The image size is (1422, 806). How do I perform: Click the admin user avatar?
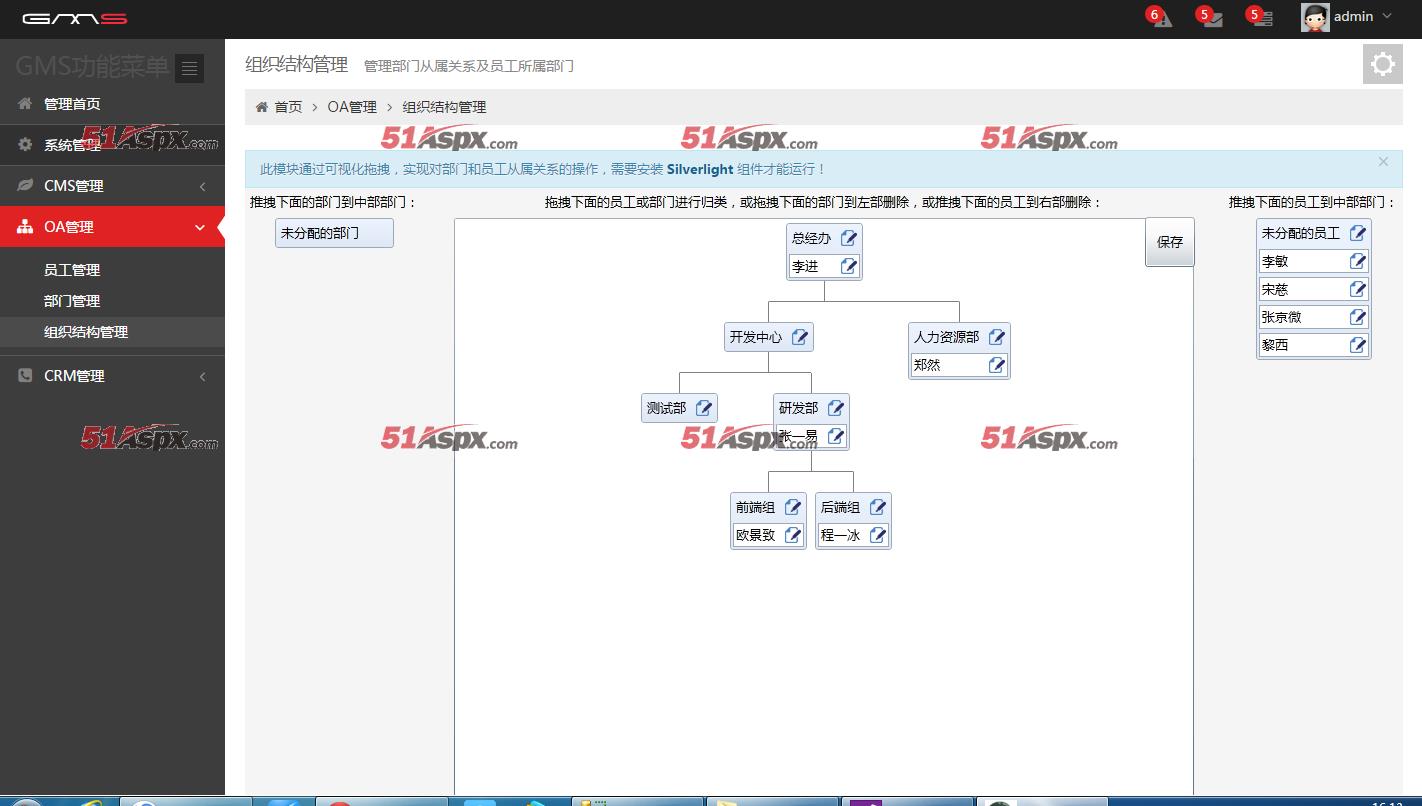[x=1315, y=17]
